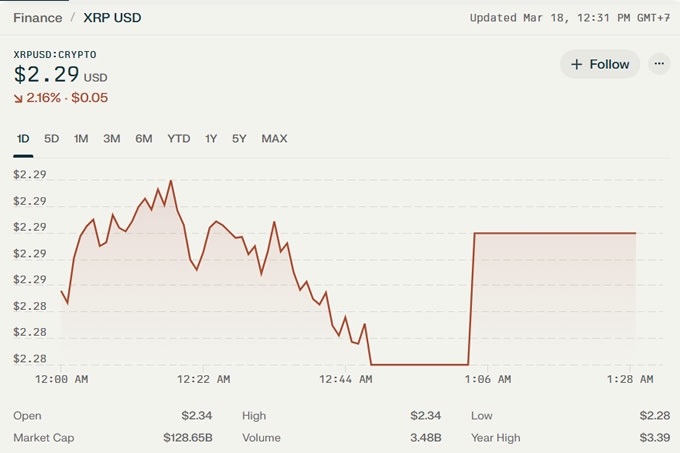Switch to the 5Y chart range
Image resolution: width=680 pixels, height=453 pixels.
239,139
